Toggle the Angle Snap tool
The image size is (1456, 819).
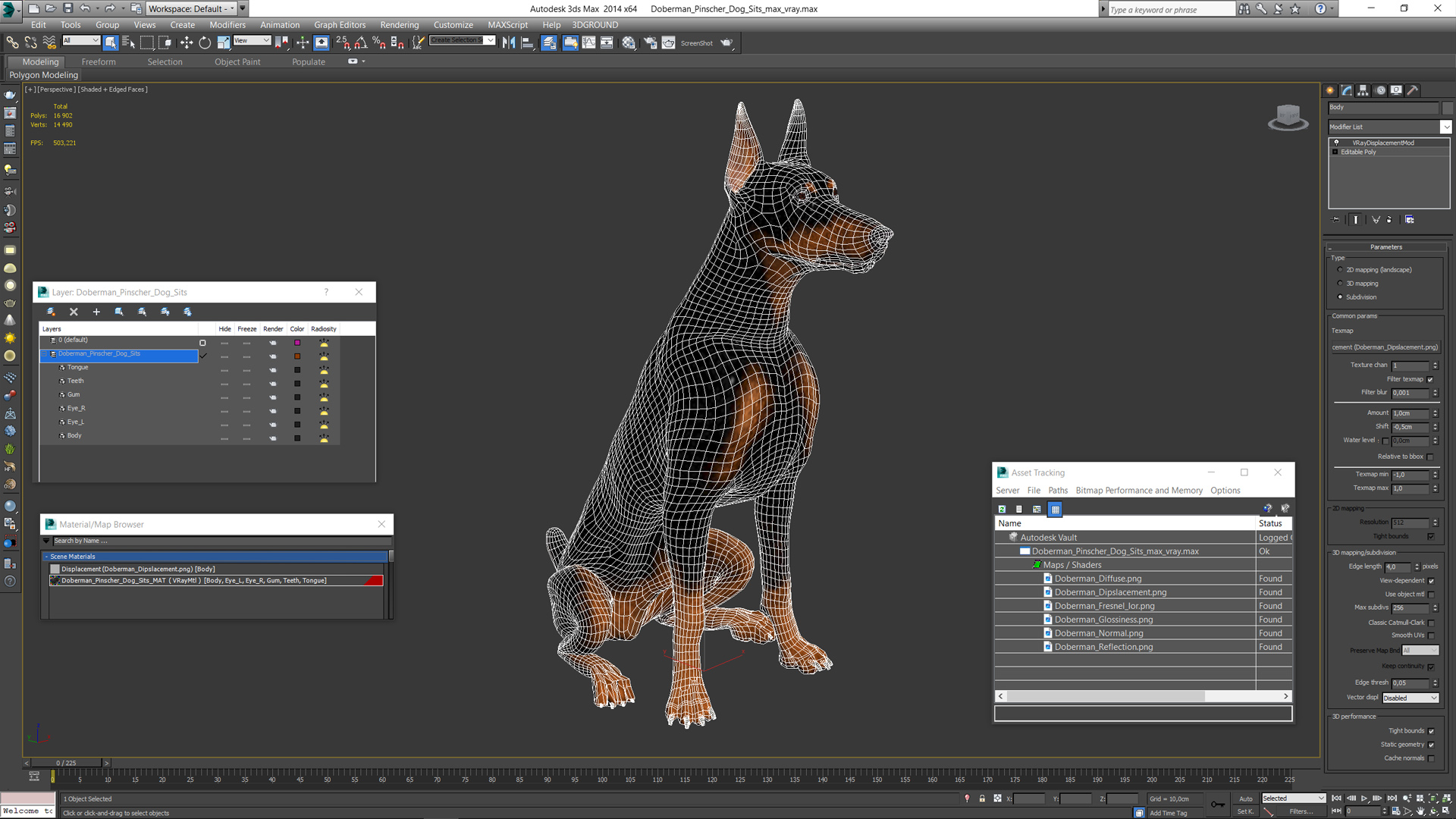[361, 42]
